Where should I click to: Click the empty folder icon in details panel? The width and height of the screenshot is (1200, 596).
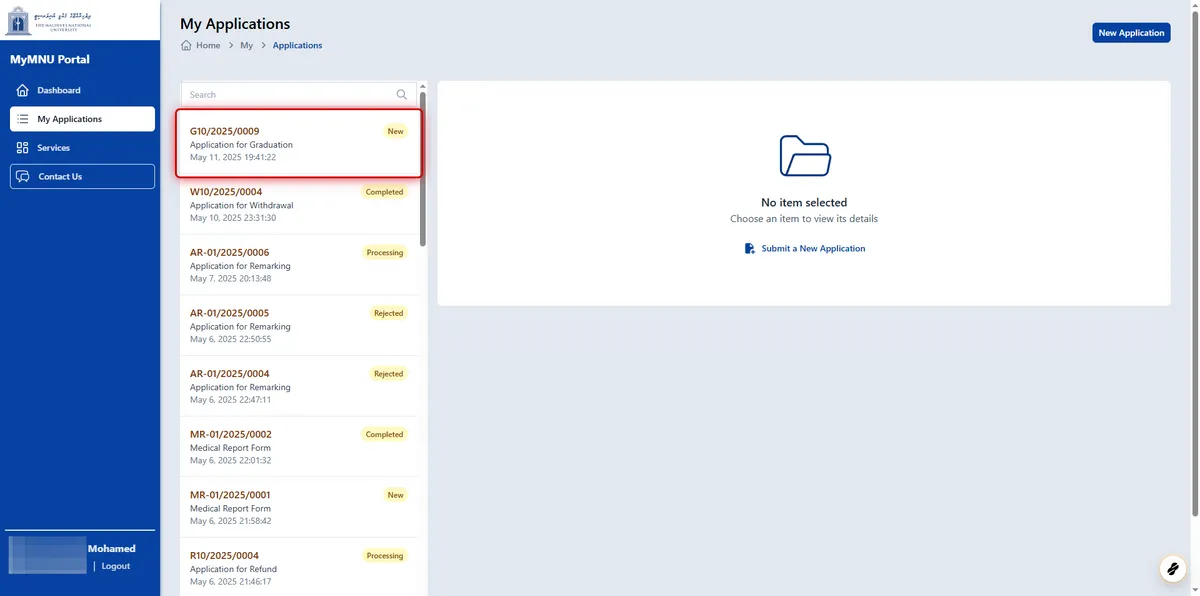pos(805,156)
